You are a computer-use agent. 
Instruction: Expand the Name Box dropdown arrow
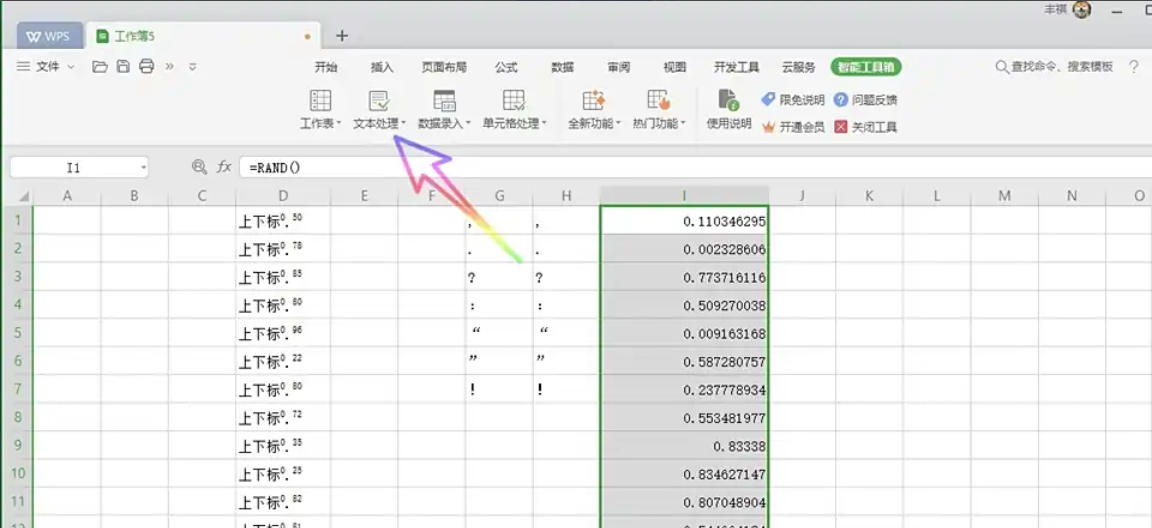click(143, 167)
